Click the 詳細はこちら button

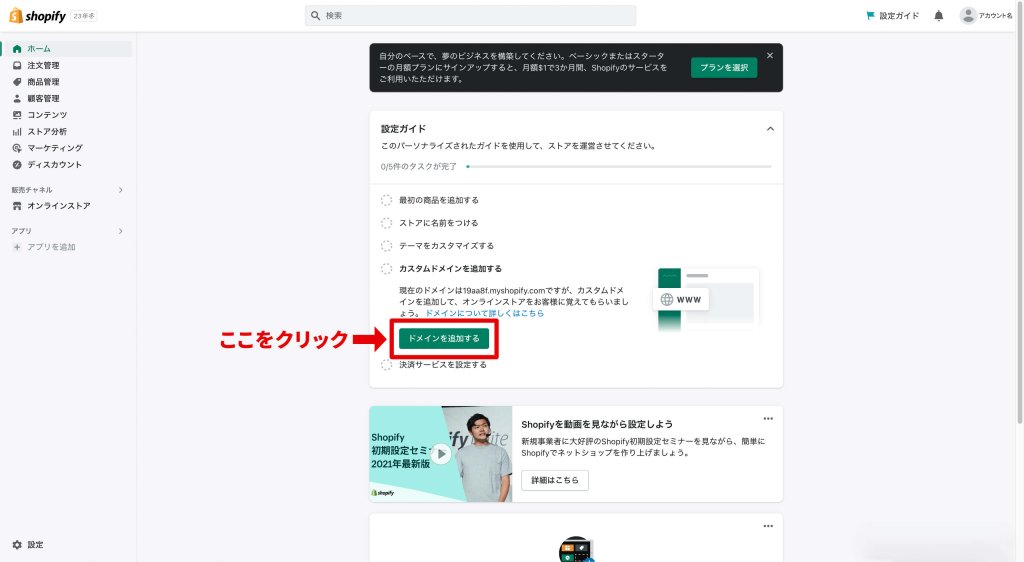tap(554, 480)
